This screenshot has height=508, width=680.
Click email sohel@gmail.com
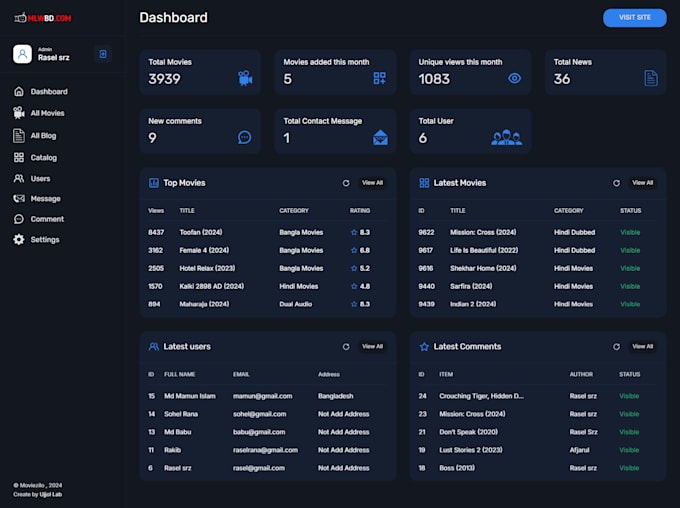tap(259, 414)
